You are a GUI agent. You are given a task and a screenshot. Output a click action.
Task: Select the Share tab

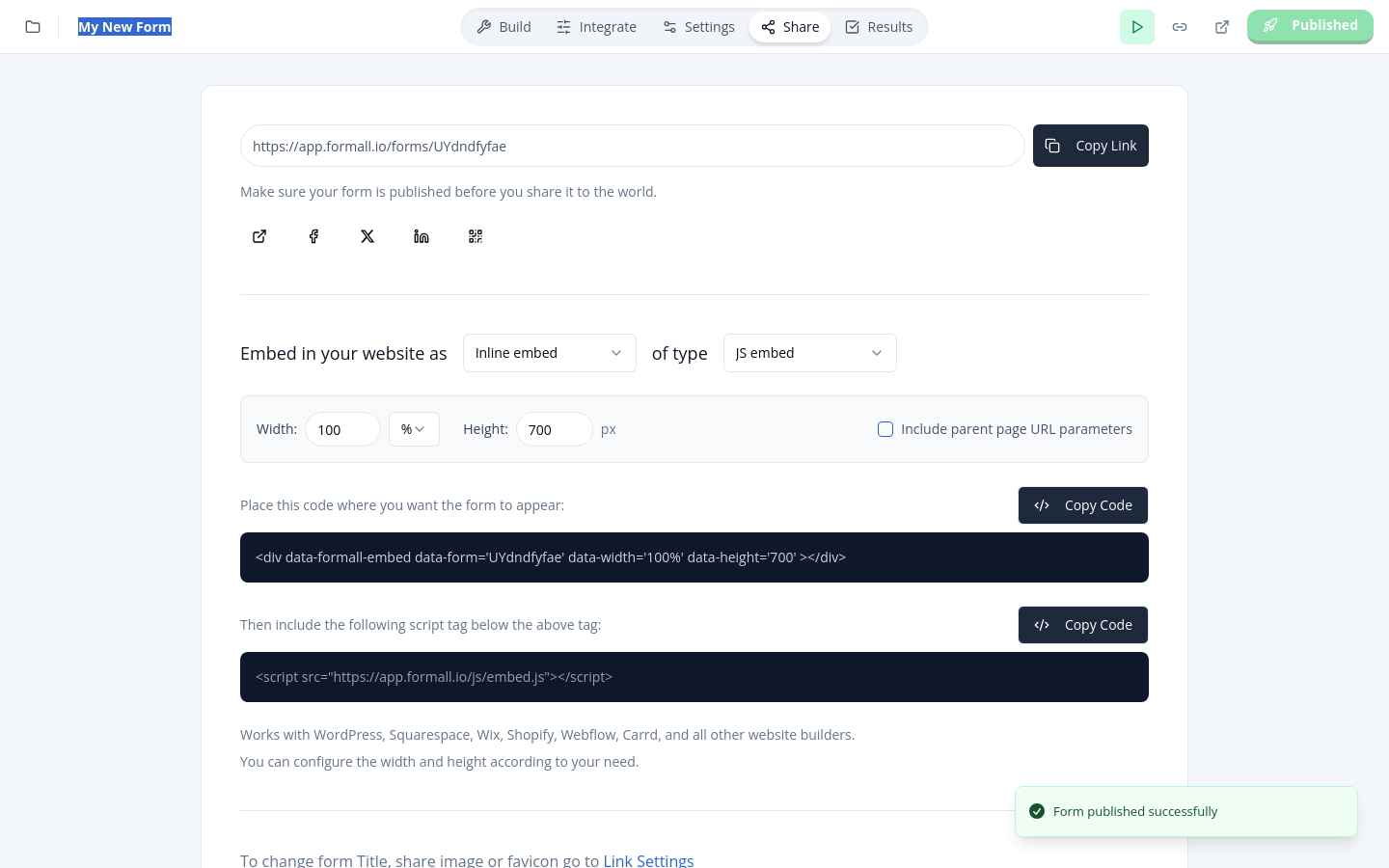coord(790,27)
